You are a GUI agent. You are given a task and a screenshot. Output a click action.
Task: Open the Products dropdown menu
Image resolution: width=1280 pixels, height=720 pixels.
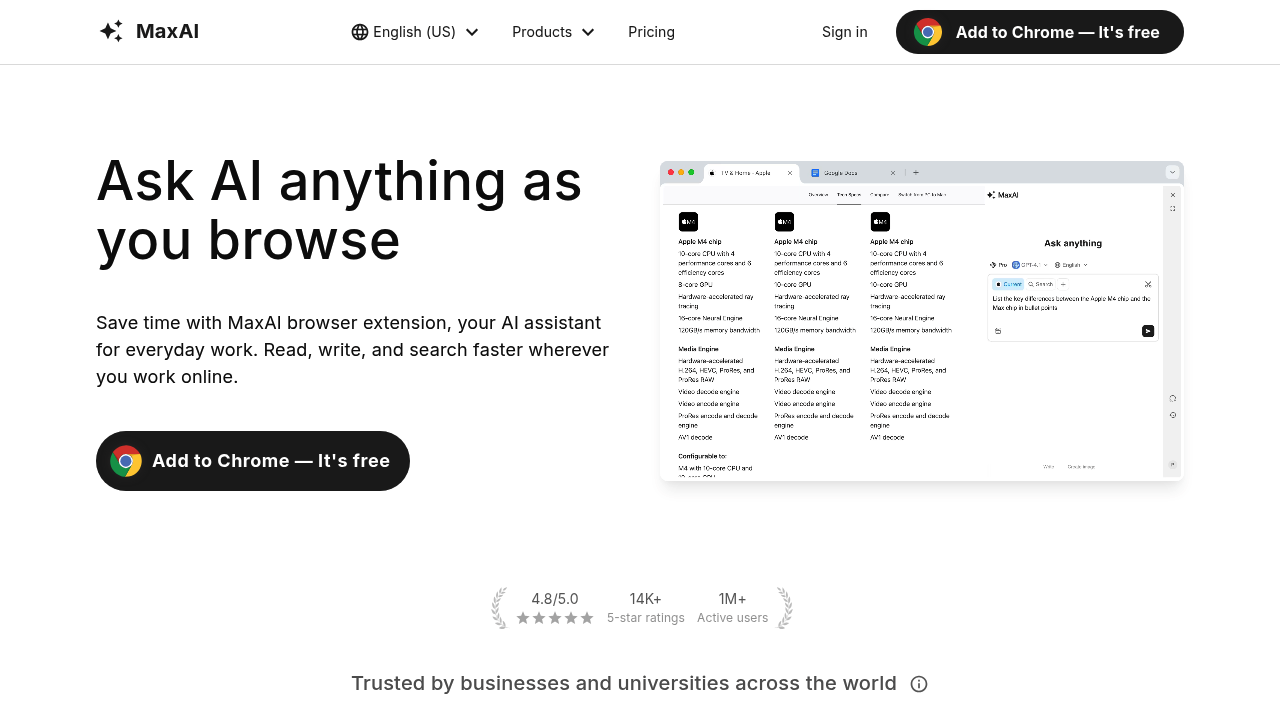pyautogui.click(x=553, y=32)
